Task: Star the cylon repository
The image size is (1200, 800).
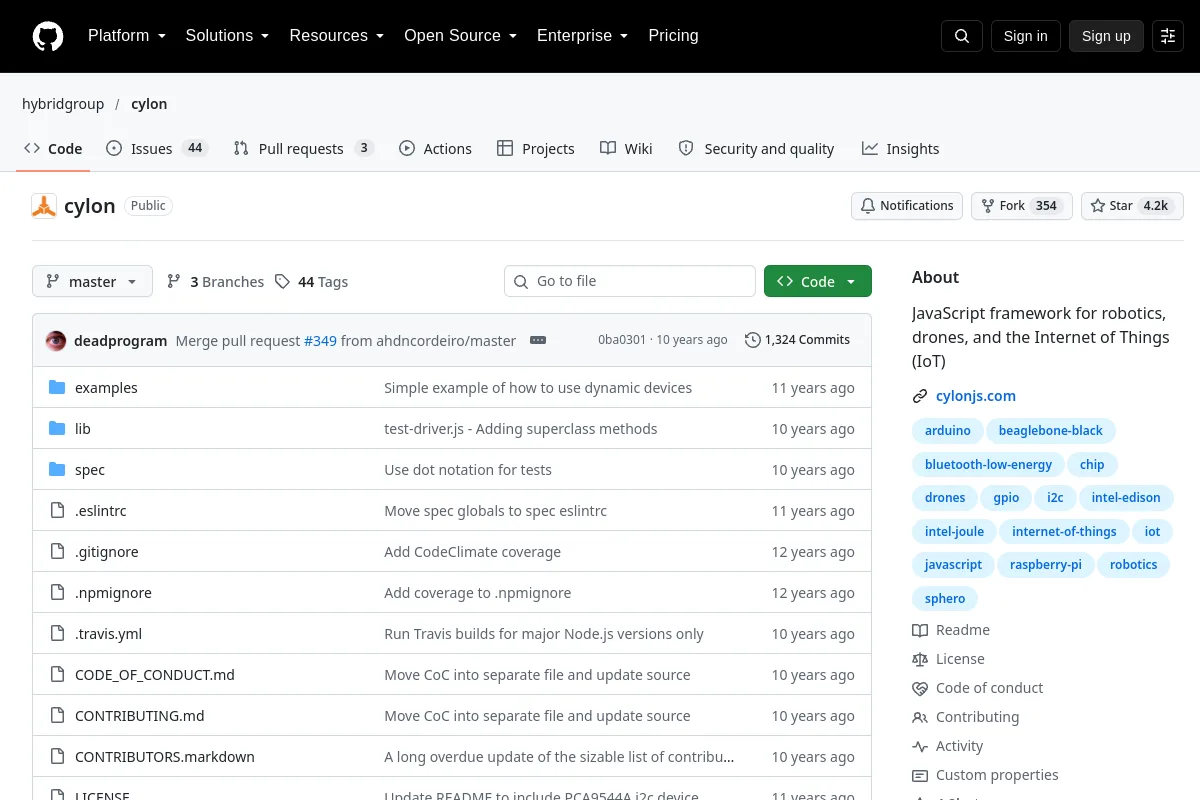Action: [x=1132, y=206]
